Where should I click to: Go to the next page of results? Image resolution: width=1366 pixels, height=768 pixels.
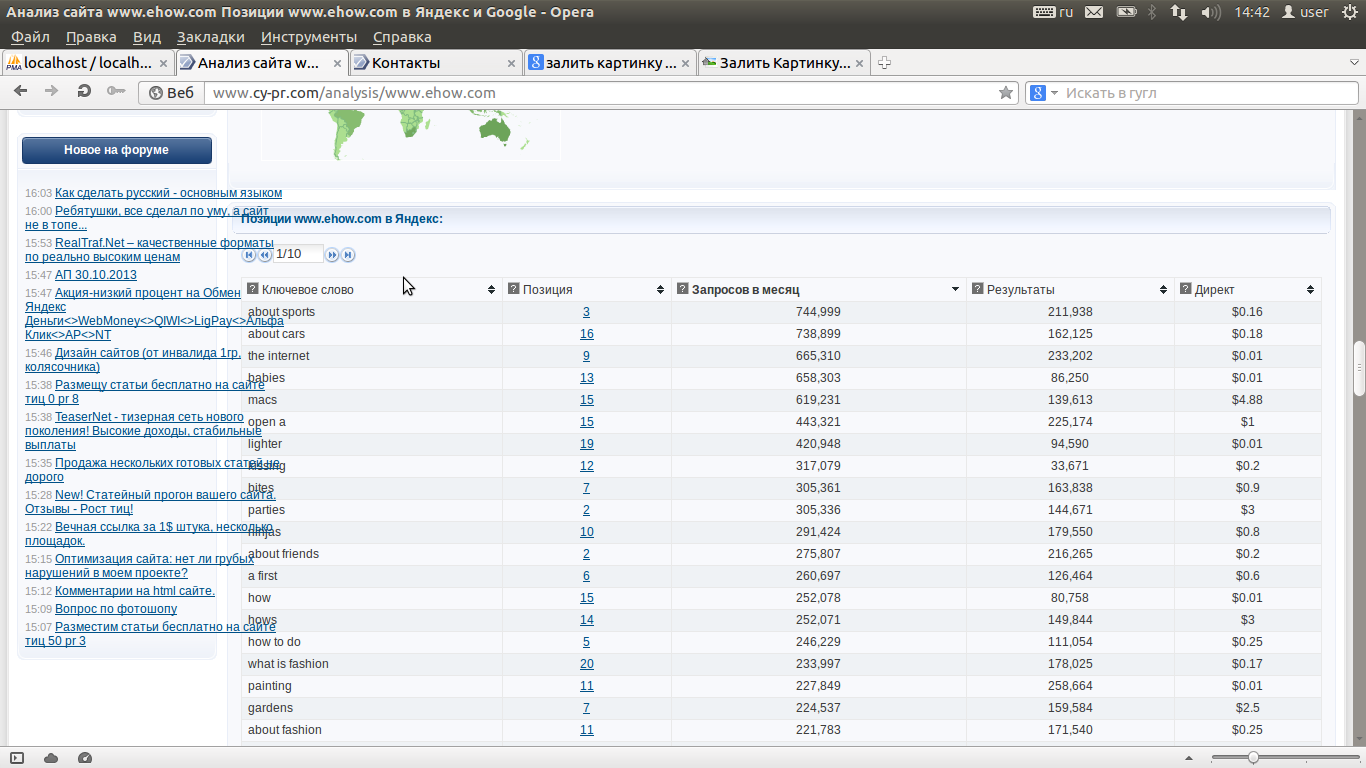tap(332, 255)
